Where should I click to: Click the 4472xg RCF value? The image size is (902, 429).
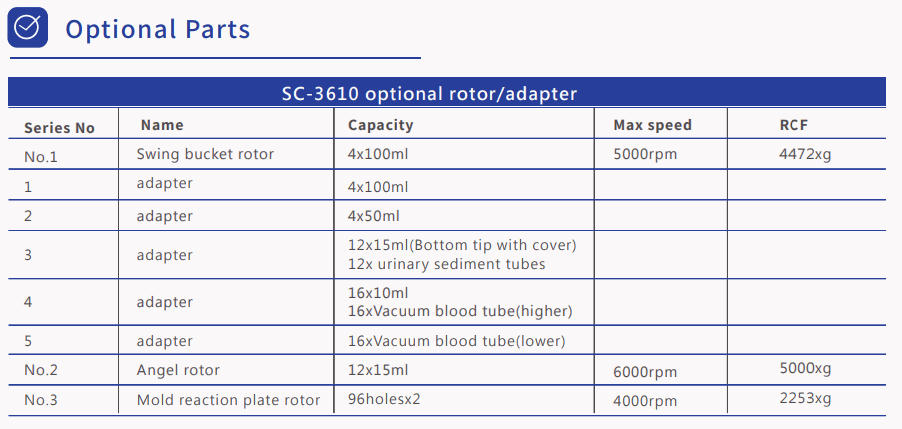tap(805, 154)
